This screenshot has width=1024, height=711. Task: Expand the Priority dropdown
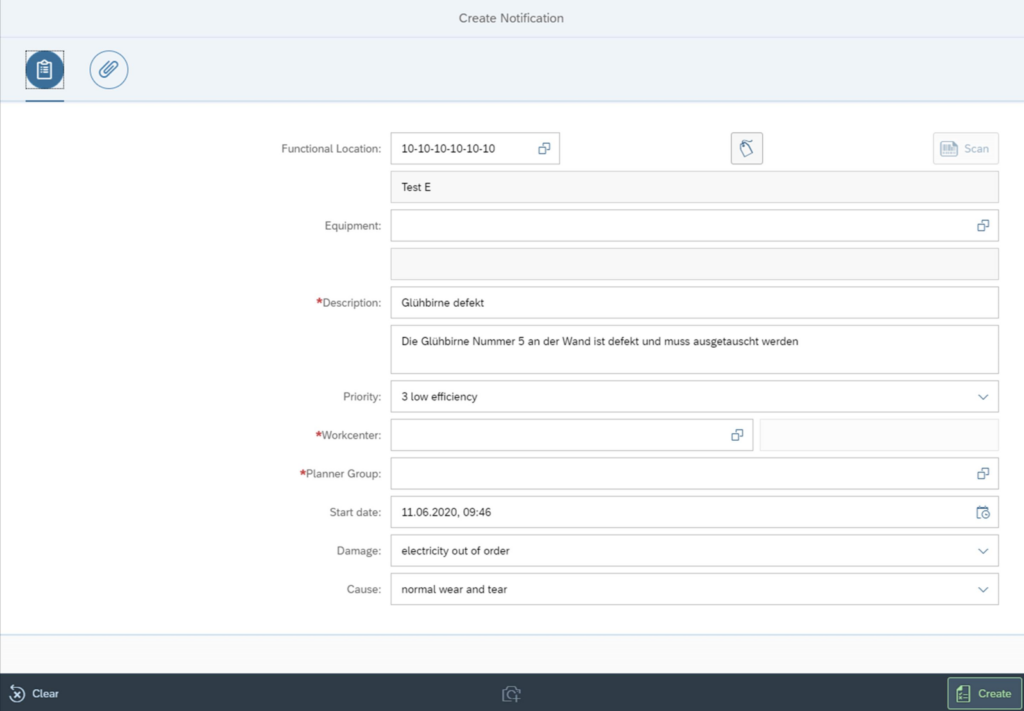(x=982, y=397)
